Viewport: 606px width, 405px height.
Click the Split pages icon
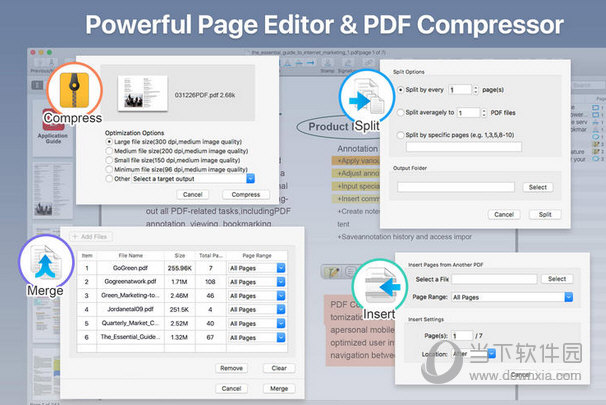tap(366, 97)
